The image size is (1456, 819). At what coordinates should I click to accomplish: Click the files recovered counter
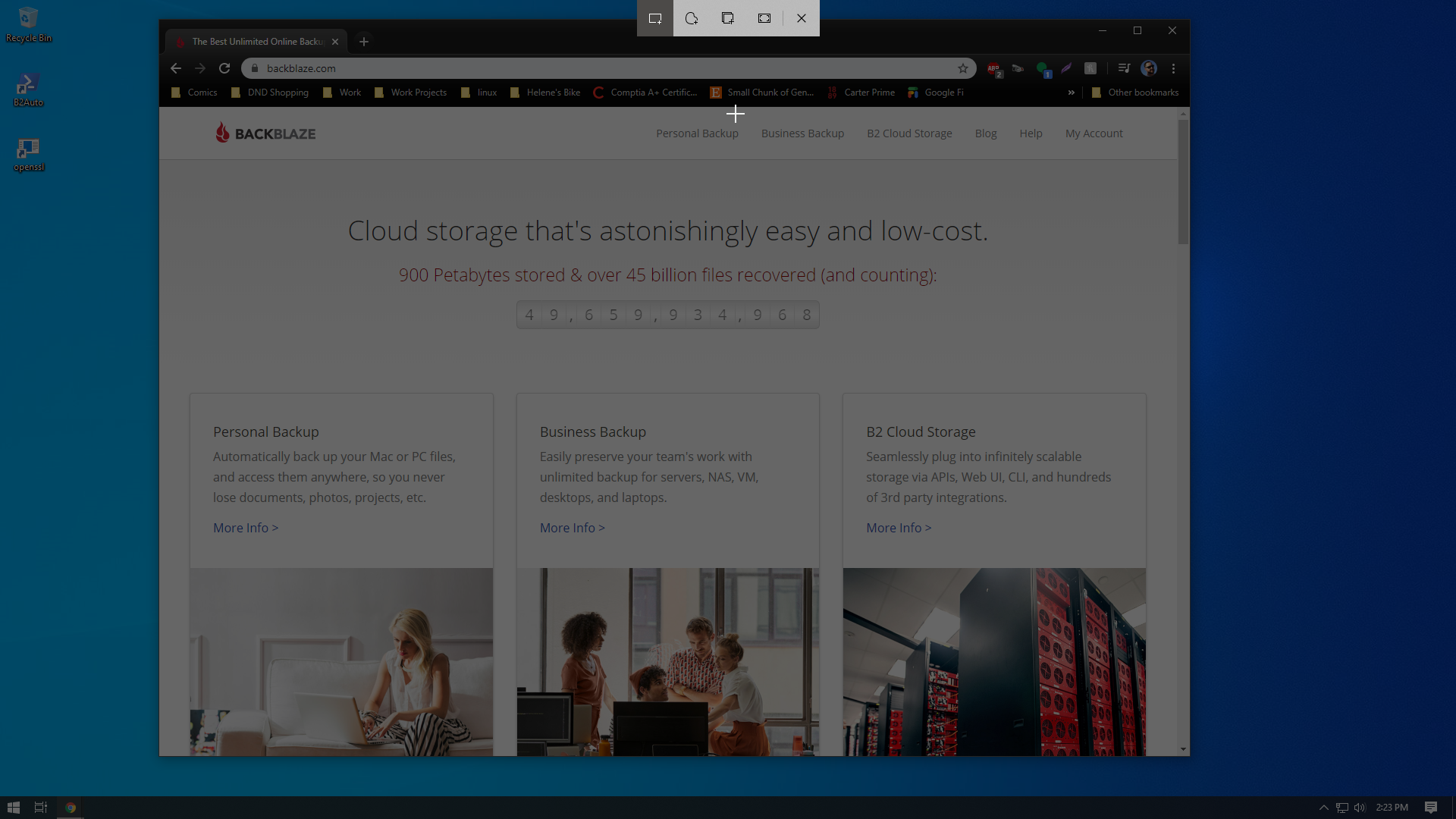(x=668, y=315)
